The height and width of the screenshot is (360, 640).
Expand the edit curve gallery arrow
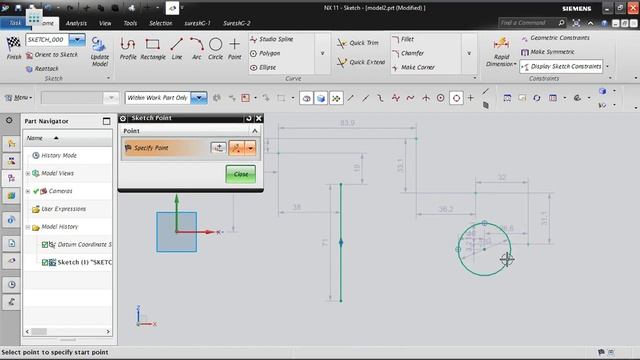pos(469,53)
